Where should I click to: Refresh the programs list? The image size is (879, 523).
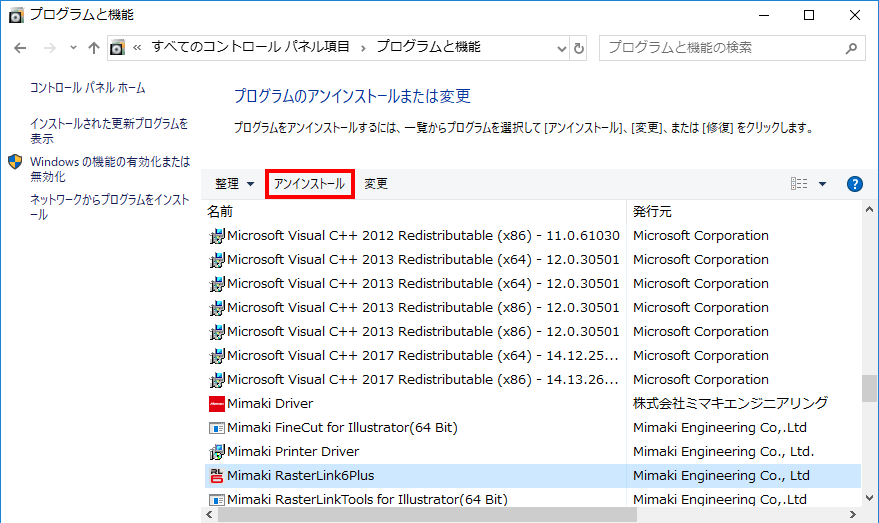click(x=579, y=48)
